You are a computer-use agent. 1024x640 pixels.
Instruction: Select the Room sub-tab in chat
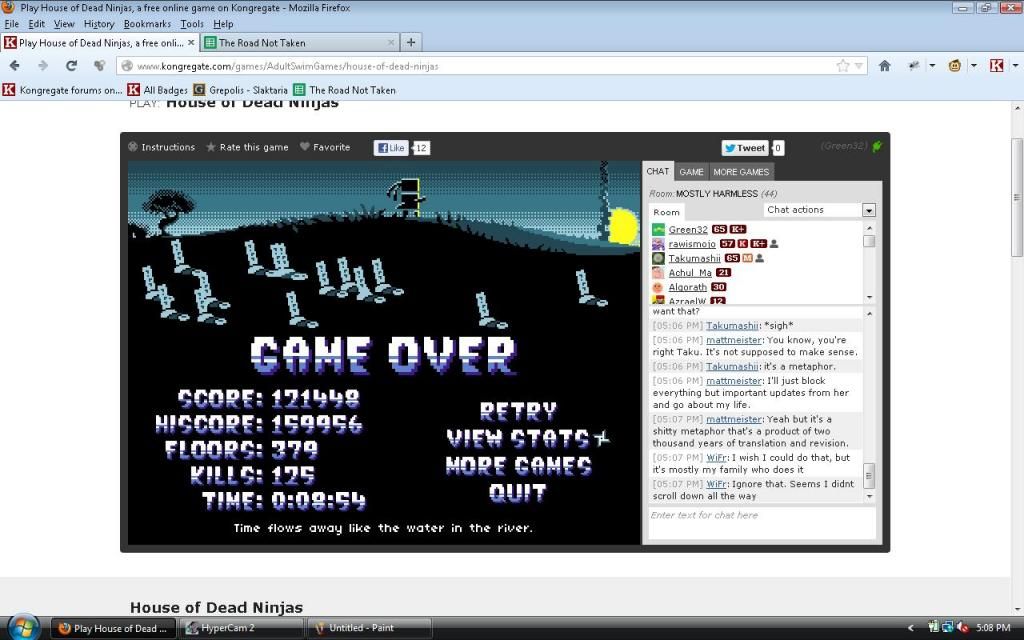pyautogui.click(x=666, y=212)
